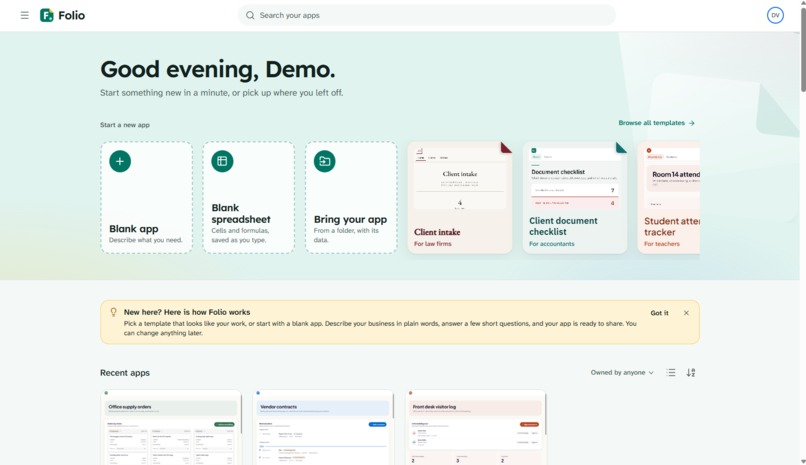Open the Vendor contracts app
806x465 pixels.
coord(323,427)
